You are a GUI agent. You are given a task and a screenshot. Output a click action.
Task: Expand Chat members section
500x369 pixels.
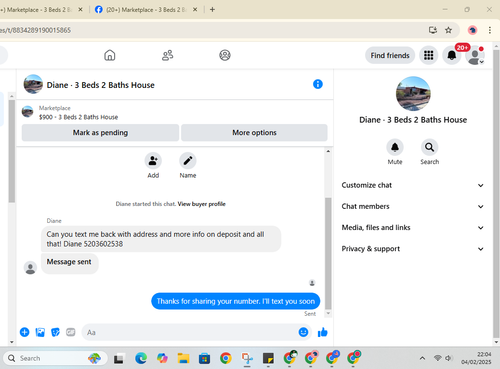pos(413,206)
